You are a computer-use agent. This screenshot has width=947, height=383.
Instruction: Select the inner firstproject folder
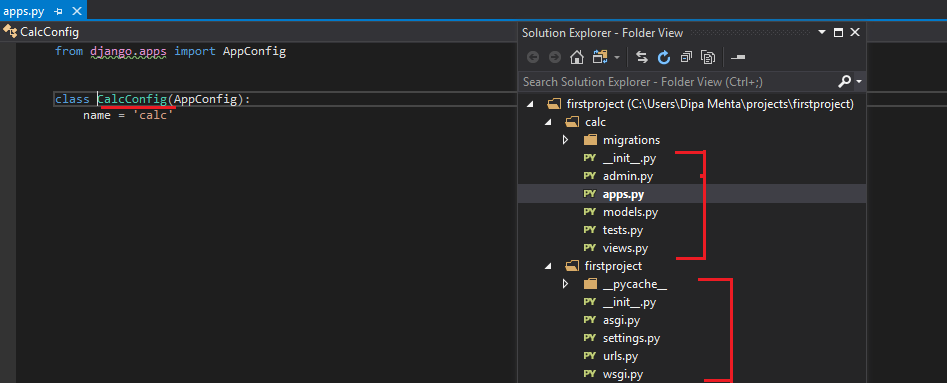[x=614, y=266]
